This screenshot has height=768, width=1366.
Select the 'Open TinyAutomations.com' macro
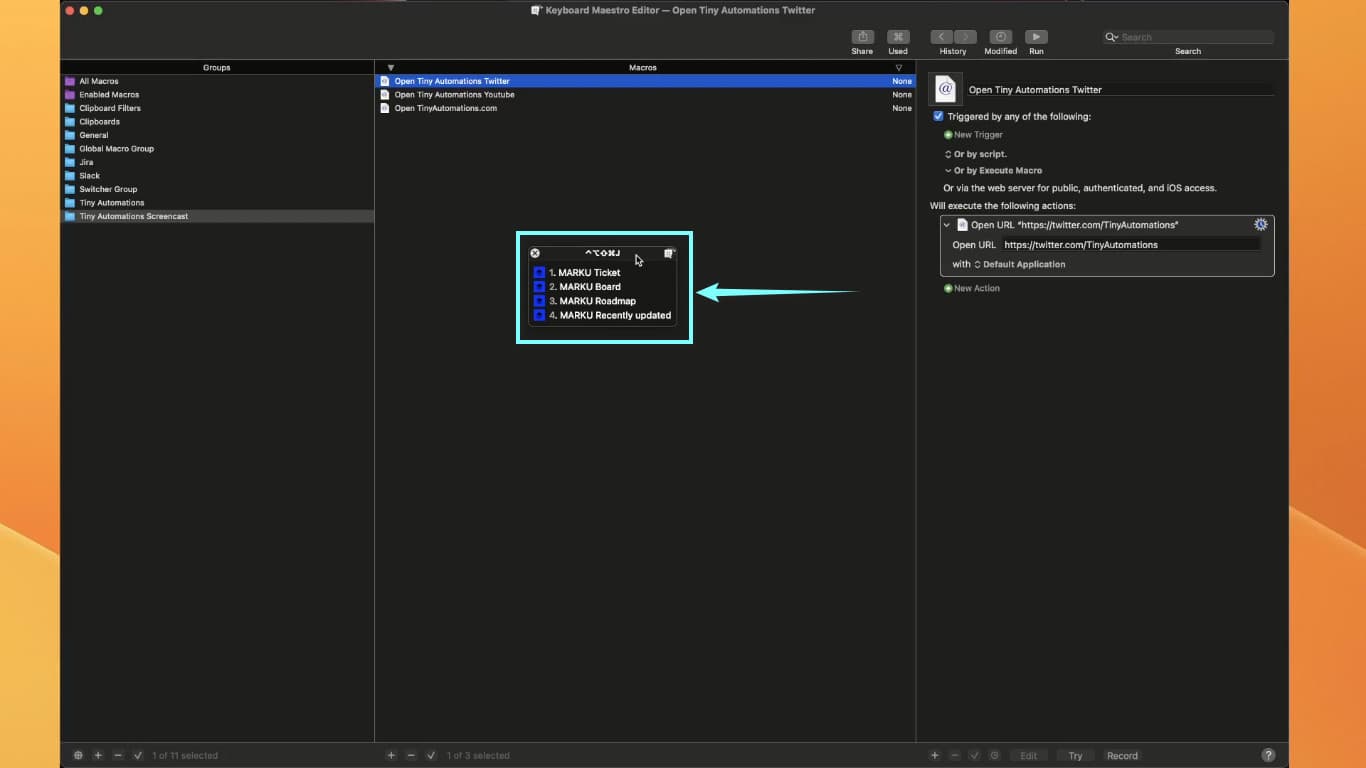tap(645, 108)
